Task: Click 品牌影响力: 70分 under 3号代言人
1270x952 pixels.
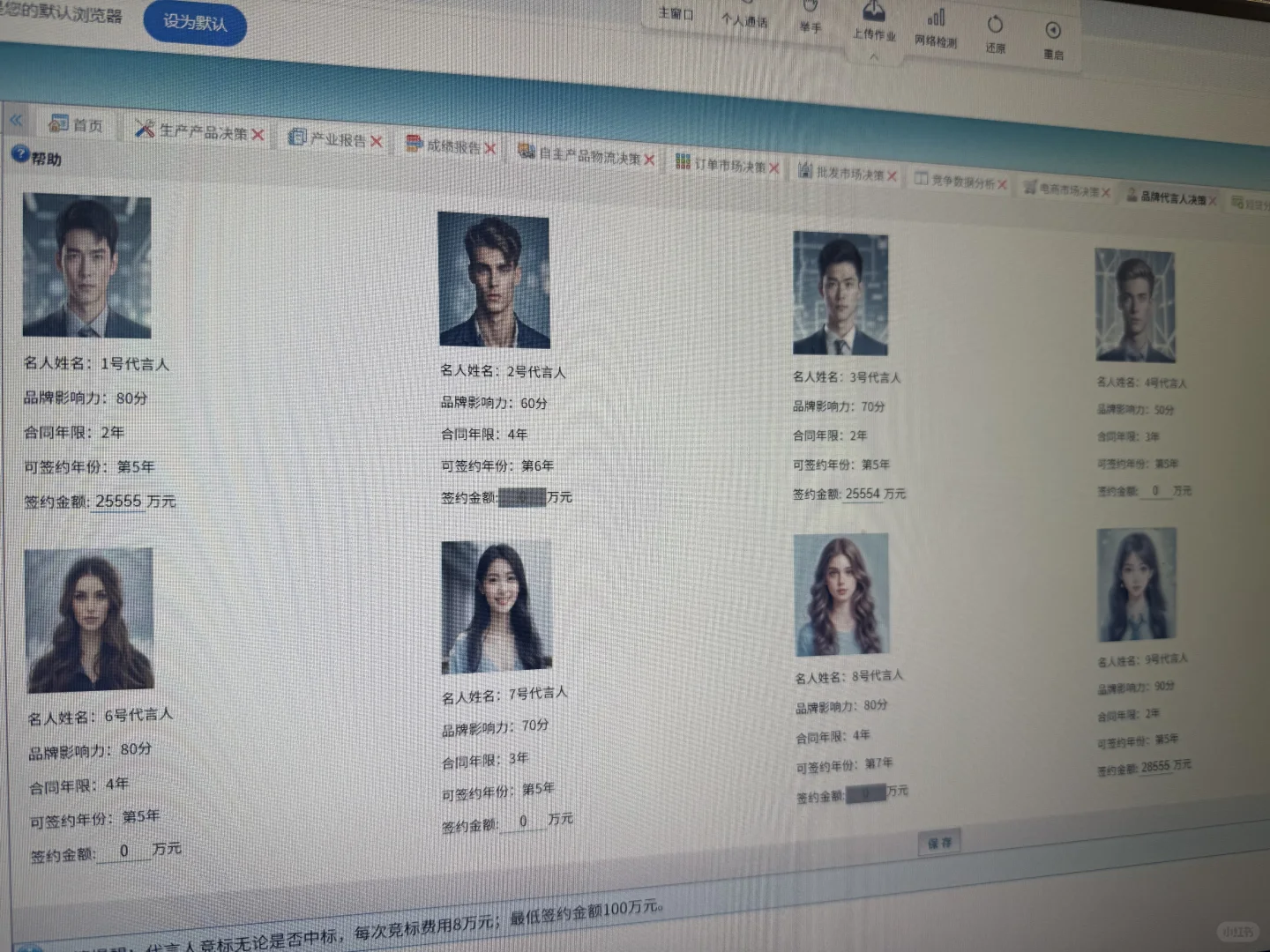Action: (839, 406)
